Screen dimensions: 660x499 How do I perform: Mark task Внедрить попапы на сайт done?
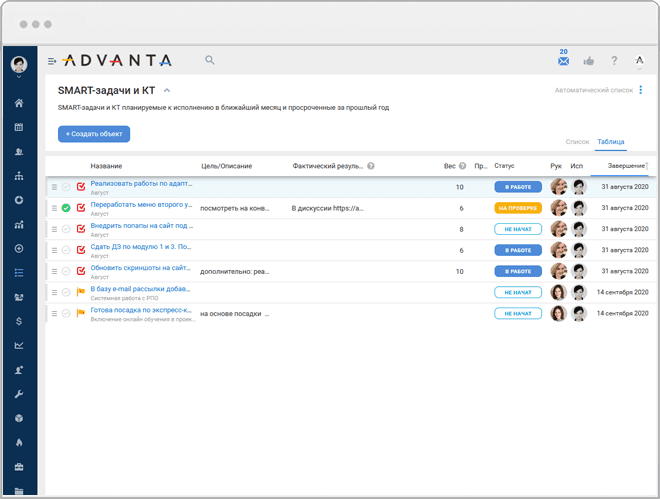tap(66, 229)
